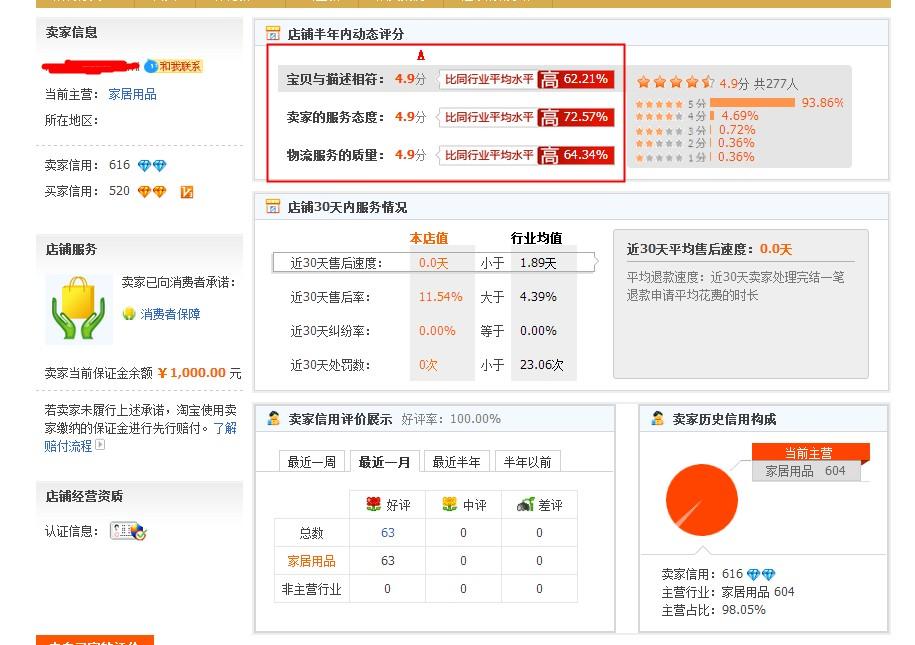Switch to the 最近一周 tab
This screenshot has height=645, width=915.
point(312,462)
